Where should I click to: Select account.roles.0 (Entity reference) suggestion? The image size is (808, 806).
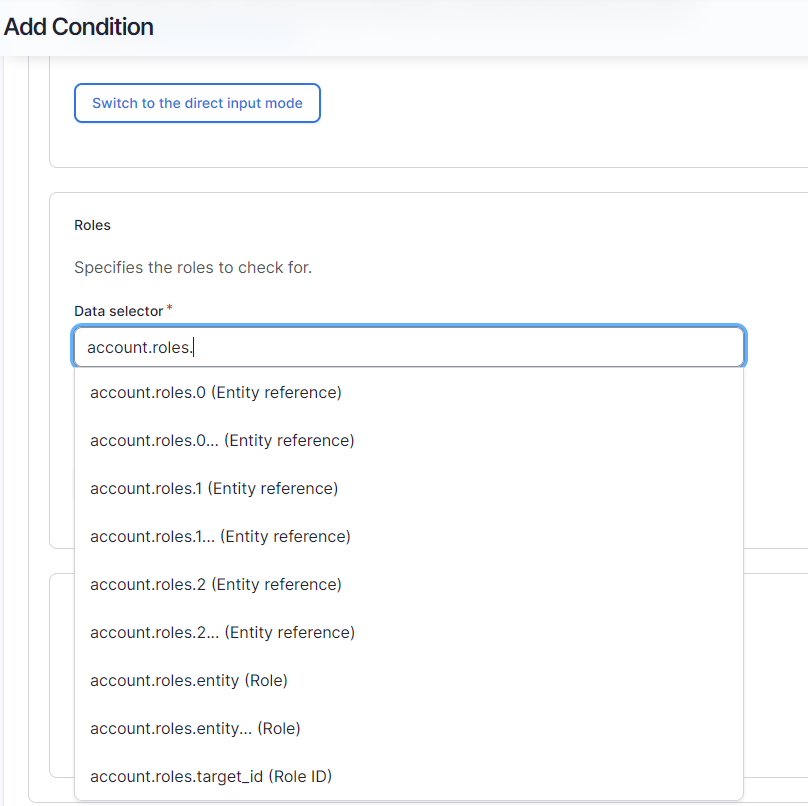[409, 393]
